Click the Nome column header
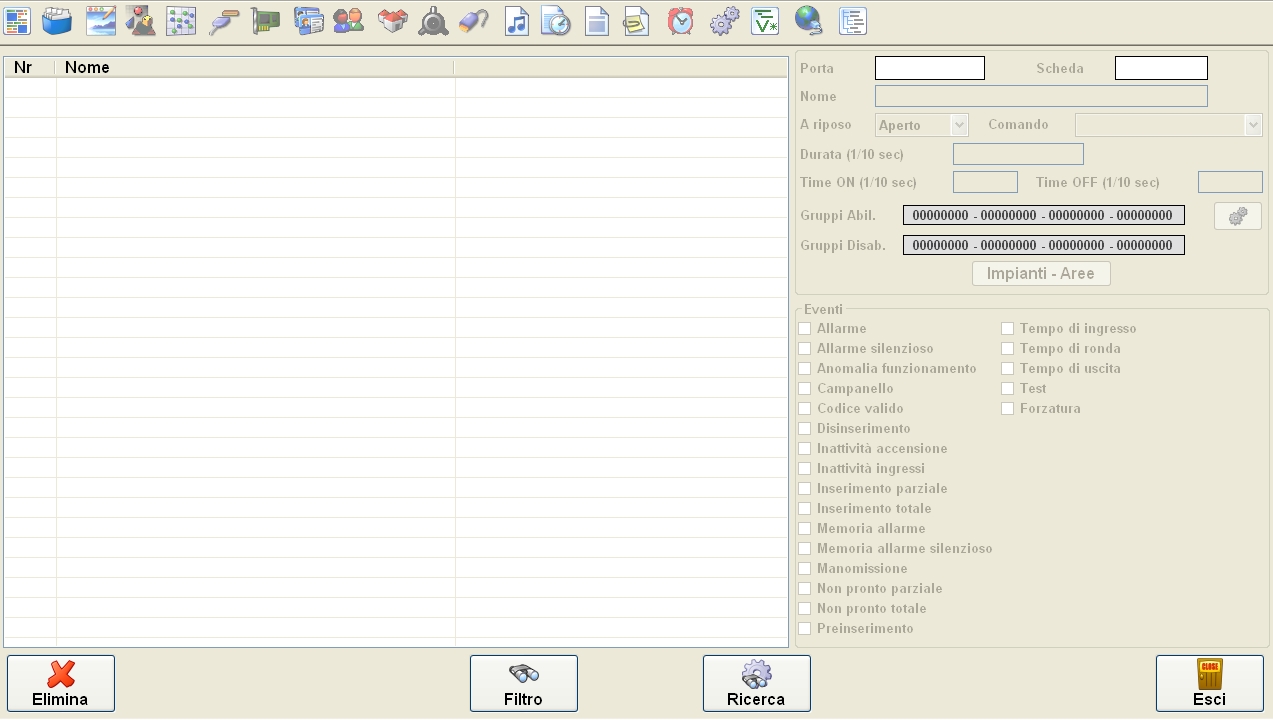 (x=254, y=67)
